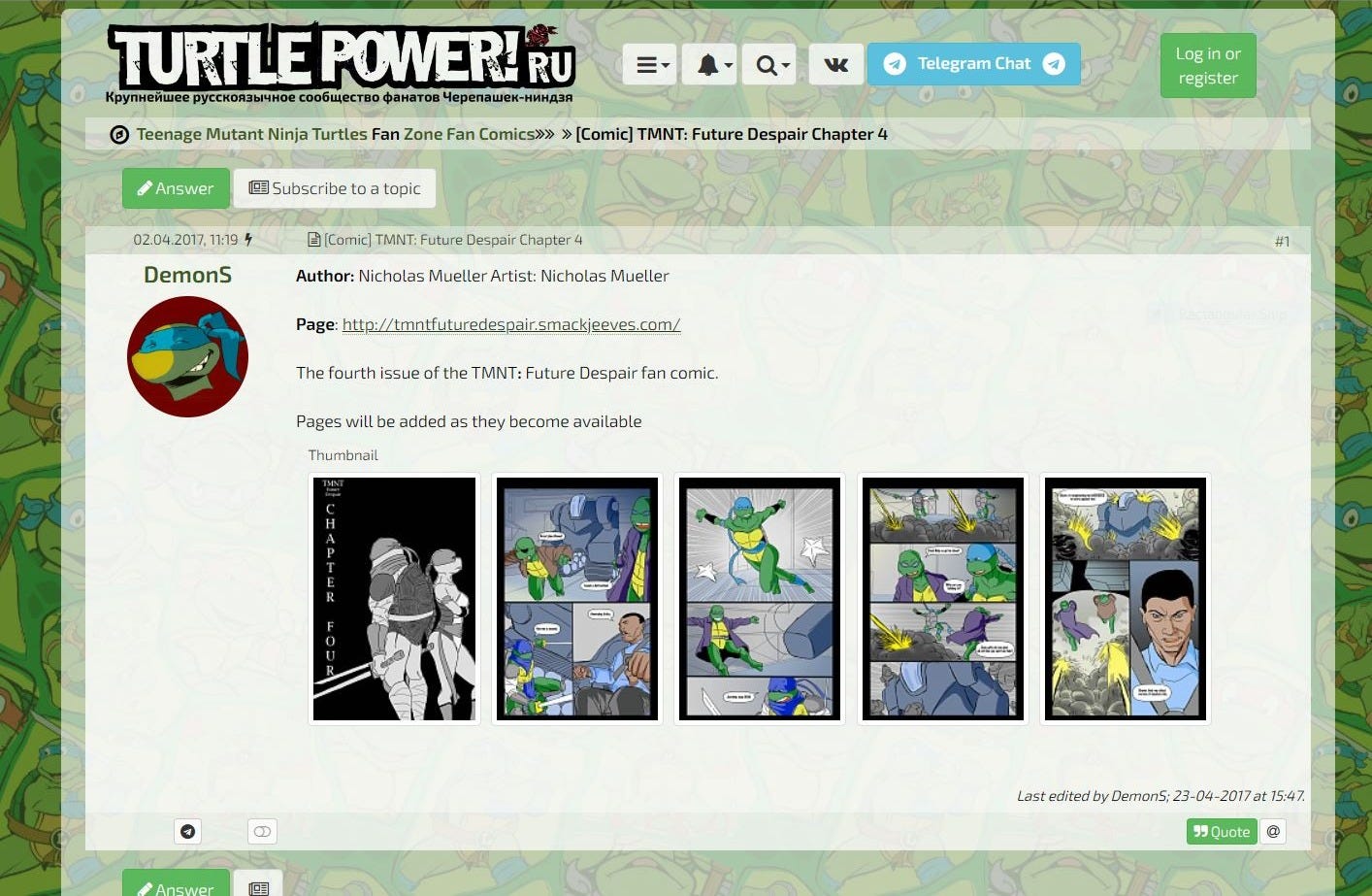Go to Turtle Power RU homepage logo
This screenshot has height=896, width=1372.
[341, 63]
